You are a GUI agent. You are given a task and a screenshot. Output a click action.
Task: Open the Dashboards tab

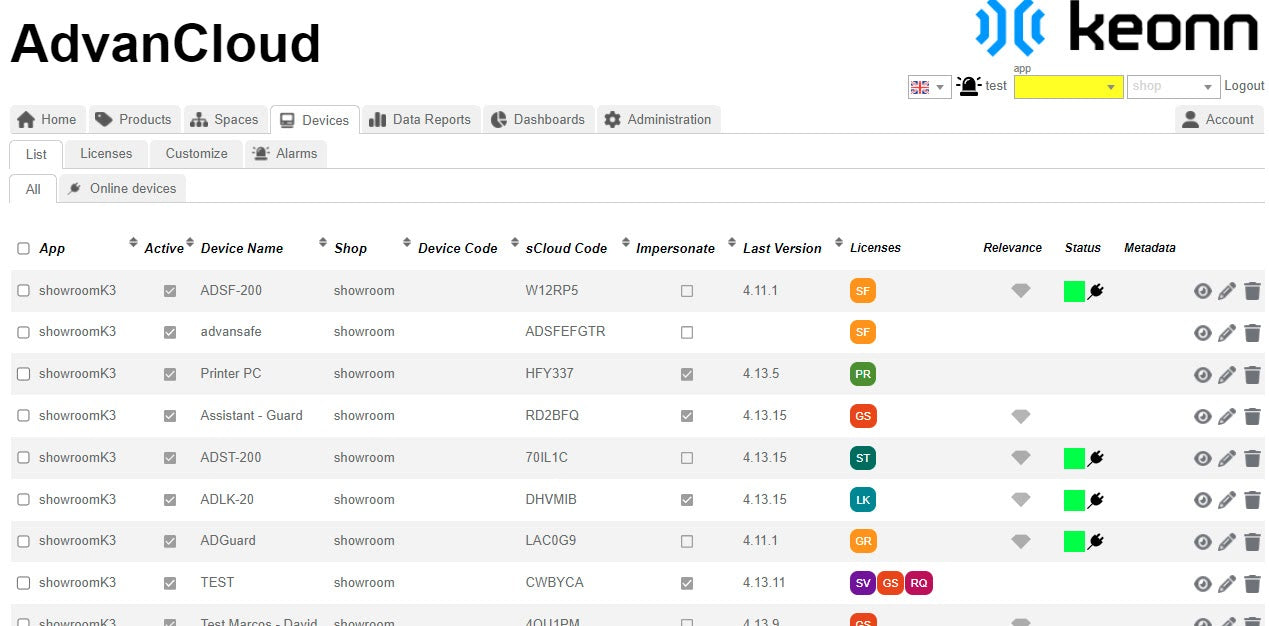(x=539, y=119)
